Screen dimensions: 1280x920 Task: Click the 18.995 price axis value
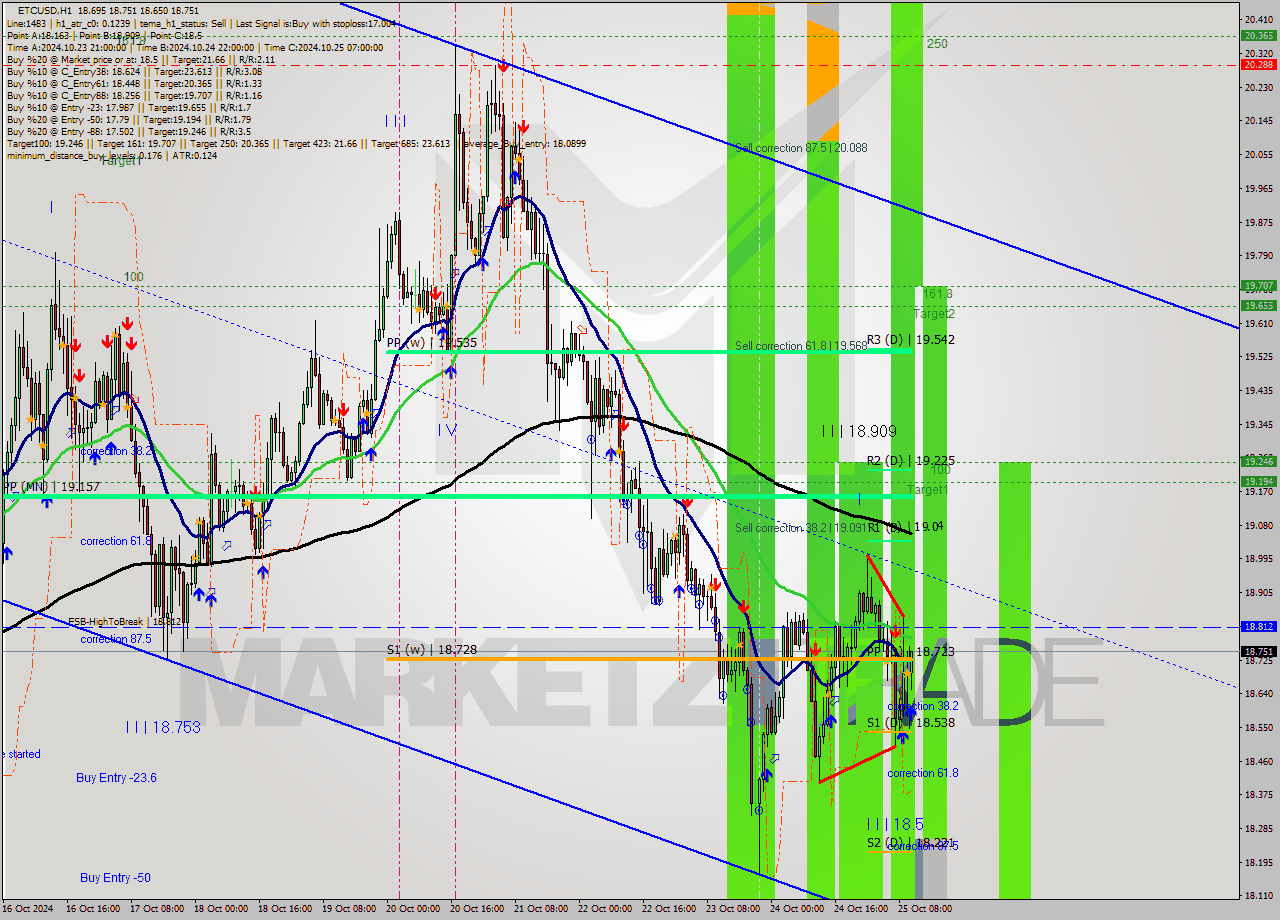click(1257, 558)
